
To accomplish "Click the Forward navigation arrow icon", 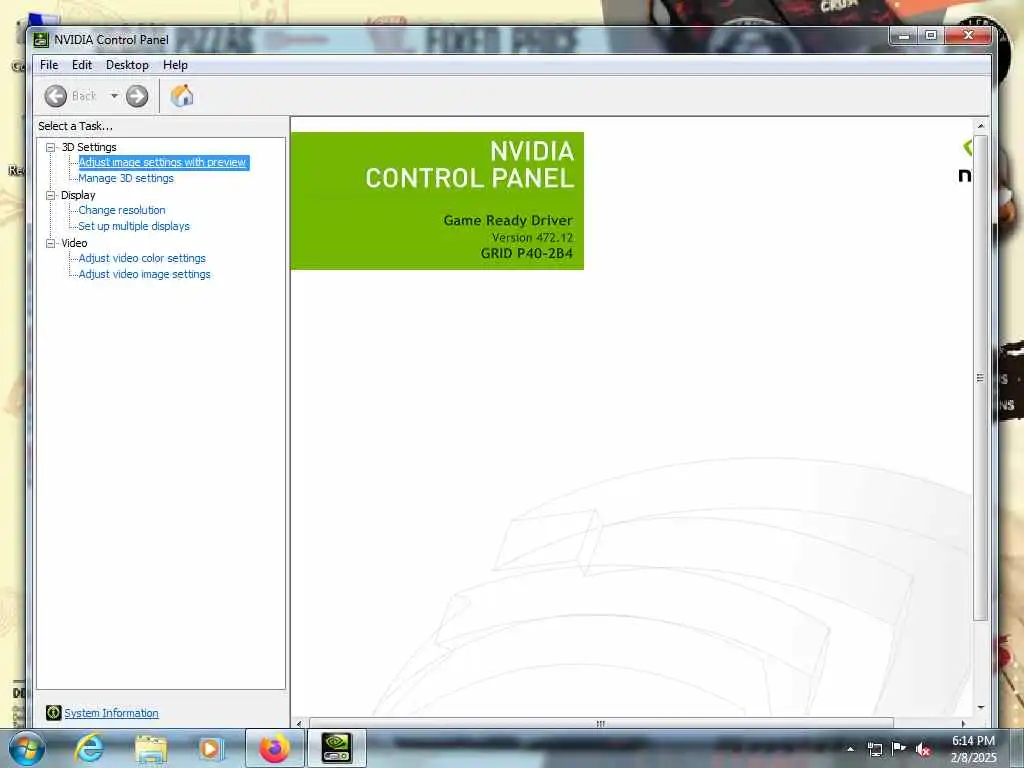I will (137, 96).
